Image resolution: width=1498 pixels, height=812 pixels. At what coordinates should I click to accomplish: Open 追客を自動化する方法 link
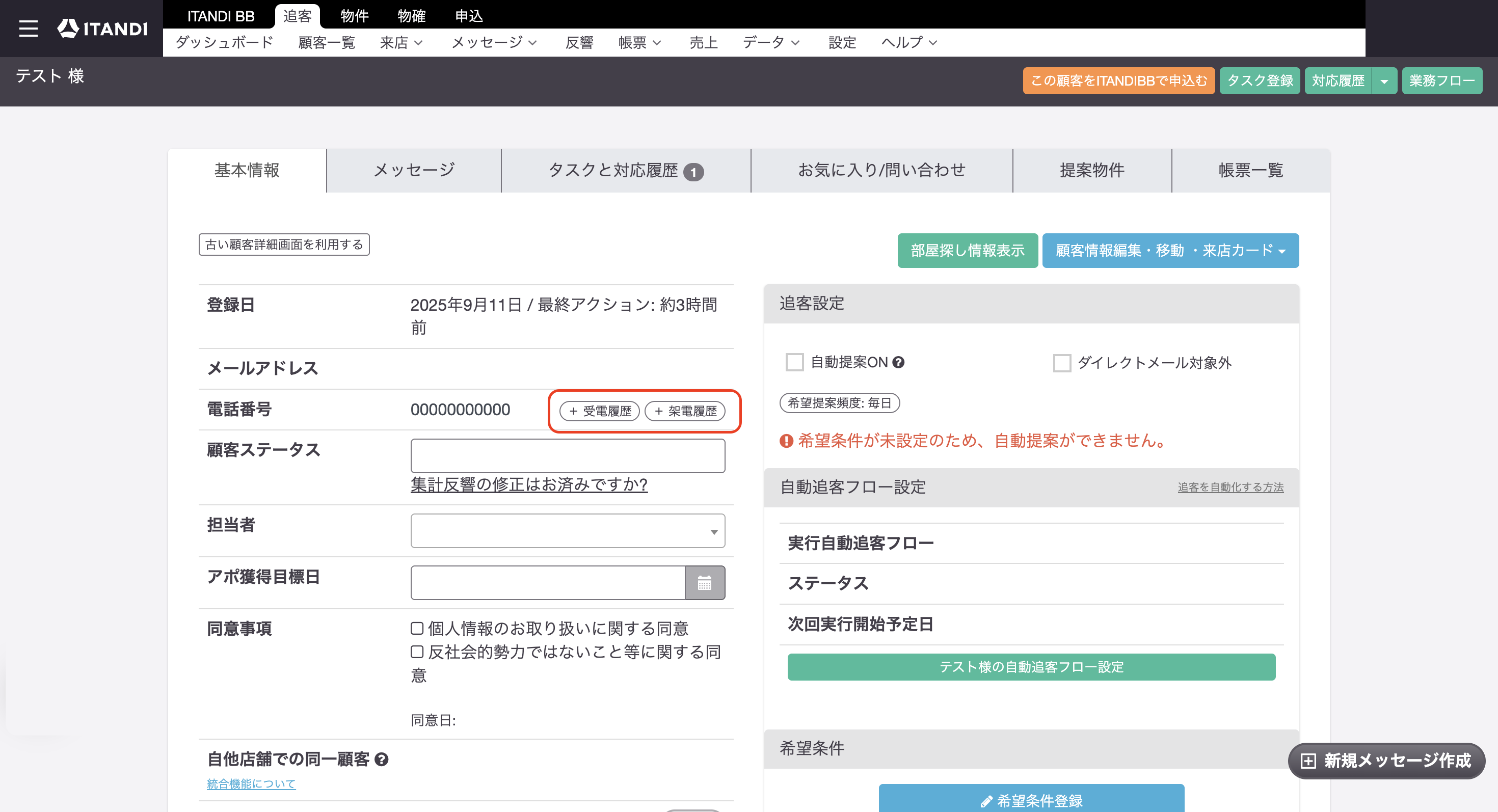click(1230, 487)
